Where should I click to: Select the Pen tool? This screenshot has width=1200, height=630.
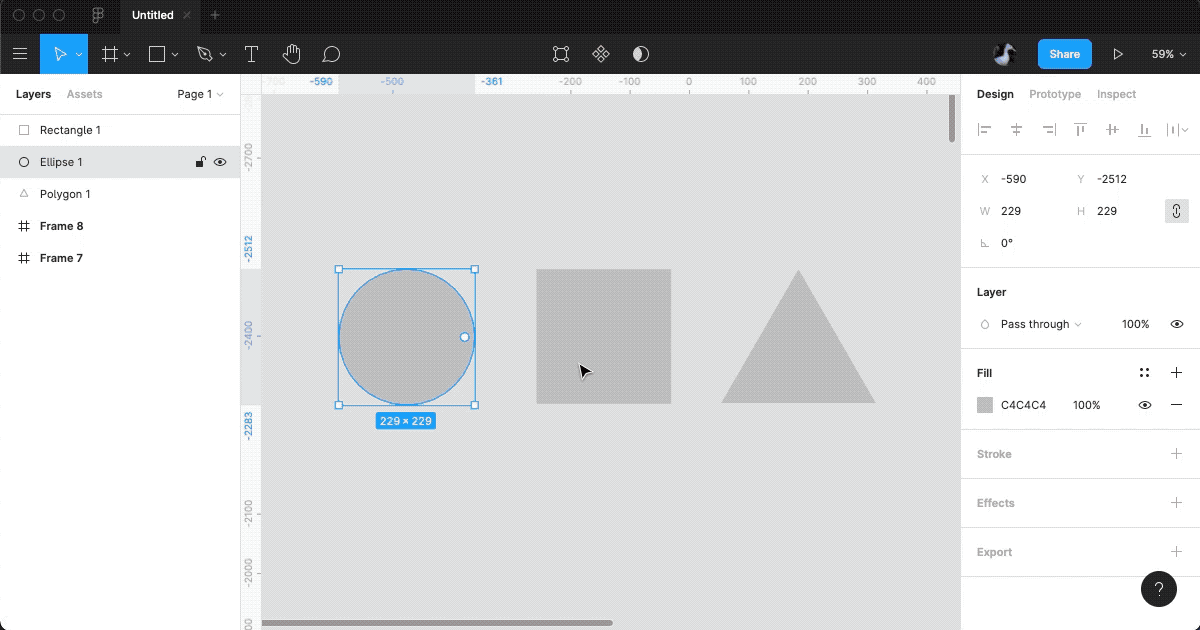204,54
